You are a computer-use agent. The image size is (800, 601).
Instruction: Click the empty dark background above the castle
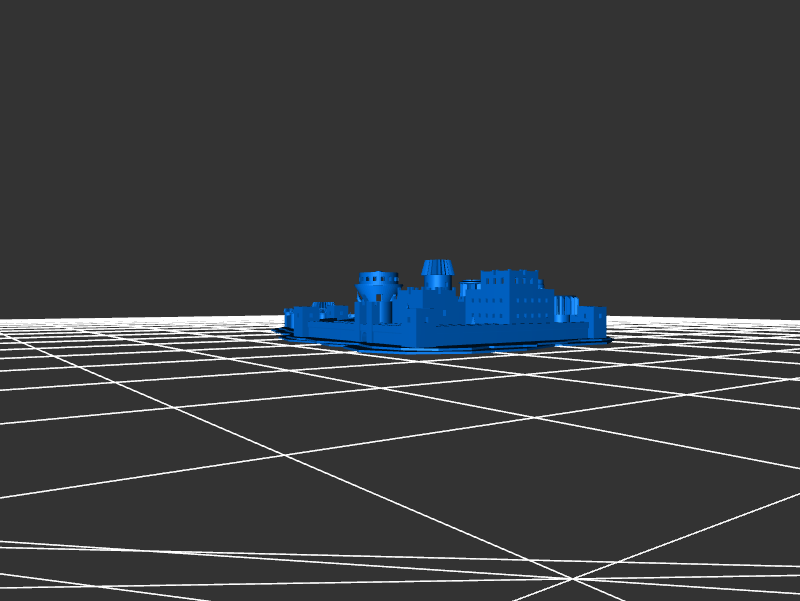400,120
